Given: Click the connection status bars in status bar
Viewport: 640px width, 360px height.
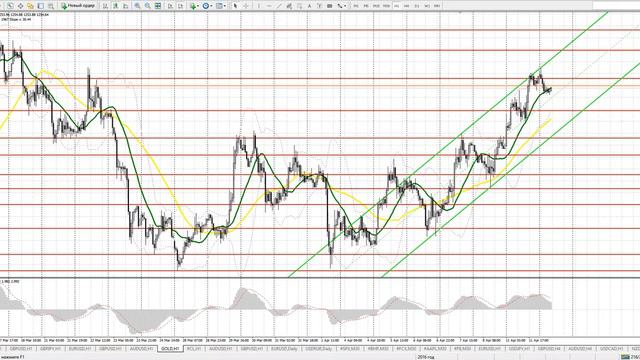Looking at the screenshot, I should click(x=625, y=357).
